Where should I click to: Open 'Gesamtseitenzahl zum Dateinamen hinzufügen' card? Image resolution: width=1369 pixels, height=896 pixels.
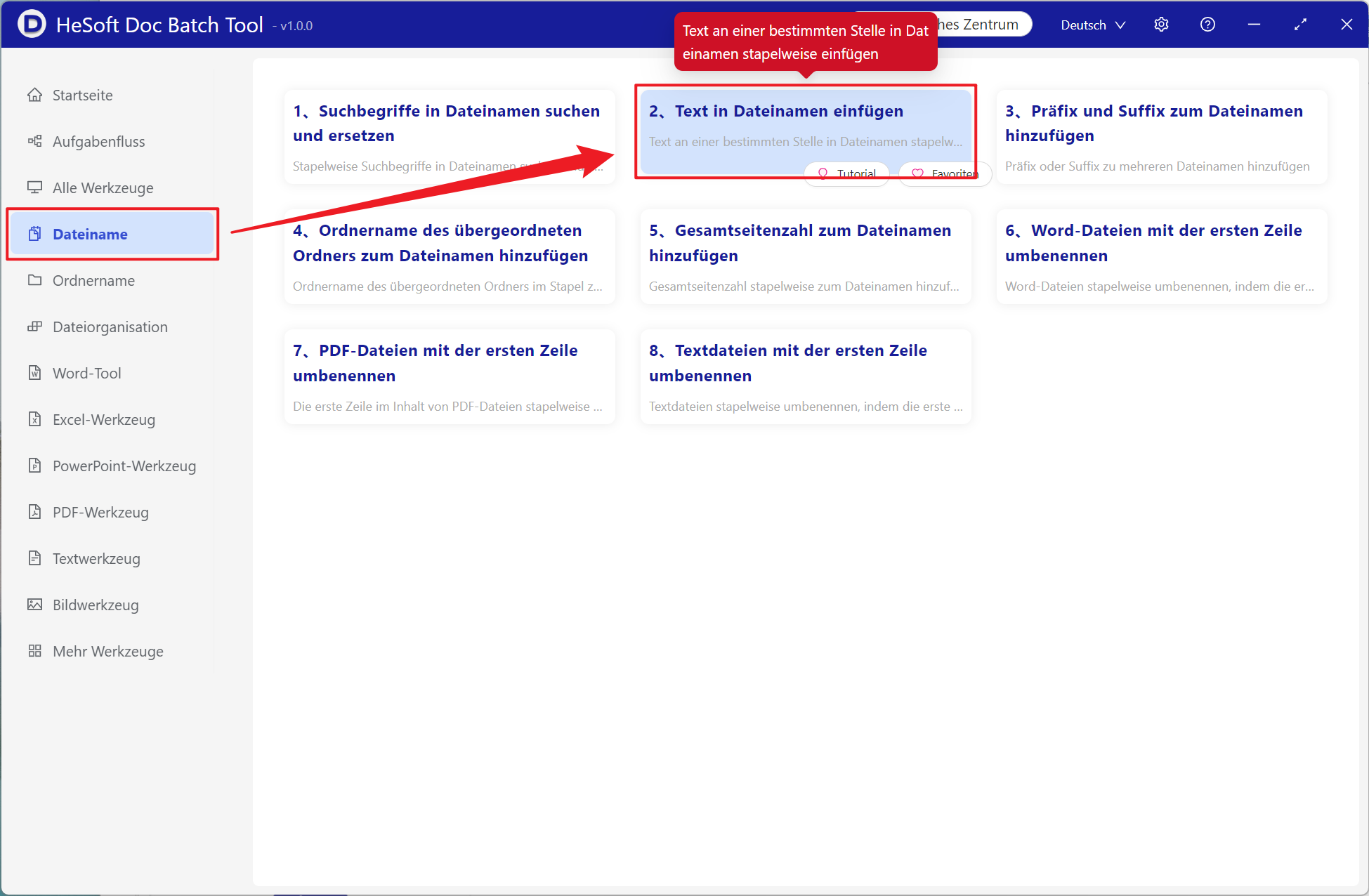806,256
